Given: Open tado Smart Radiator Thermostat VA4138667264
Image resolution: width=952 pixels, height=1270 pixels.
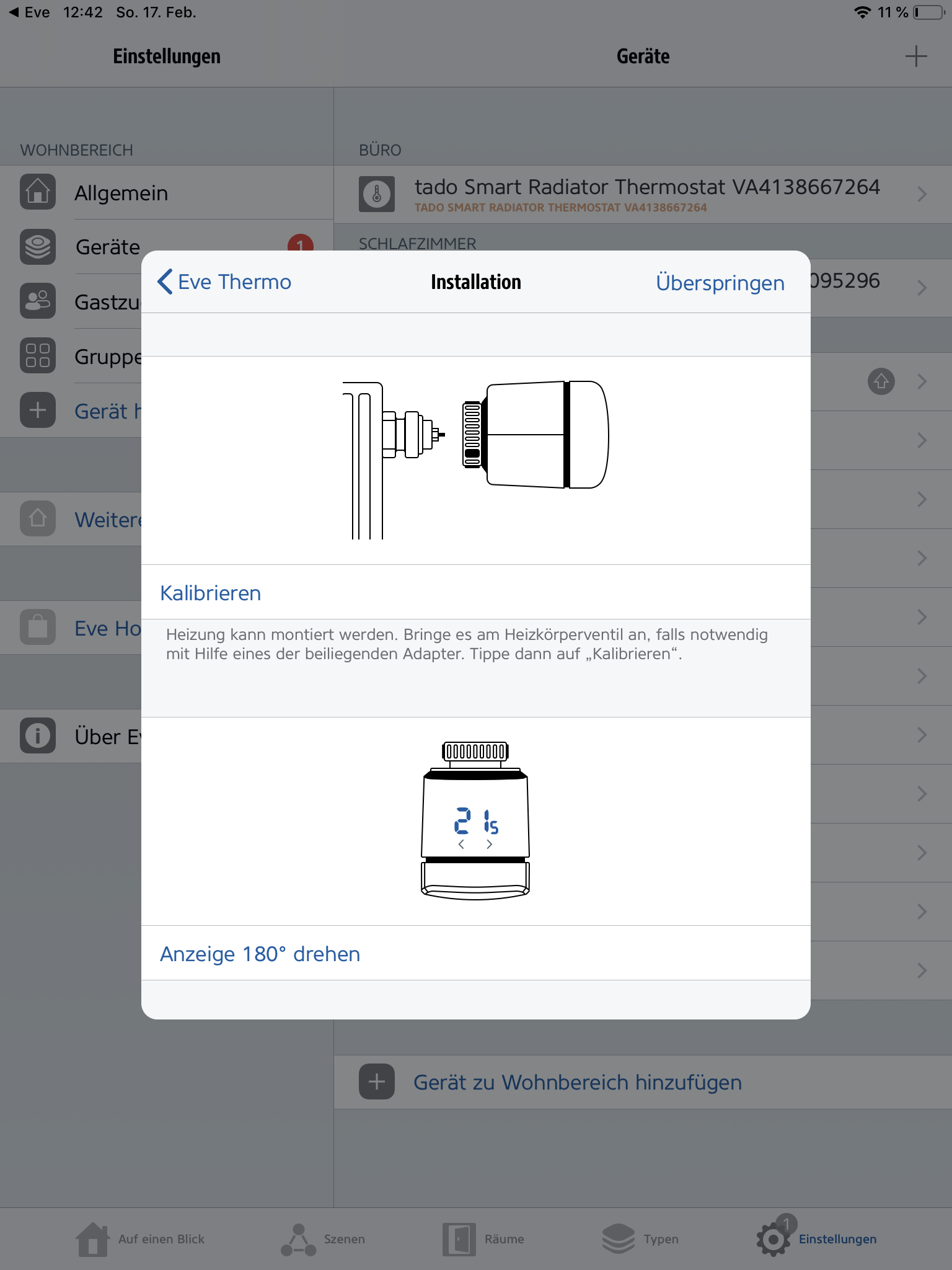Looking at the screenshot, I should [x=643, y=194].
